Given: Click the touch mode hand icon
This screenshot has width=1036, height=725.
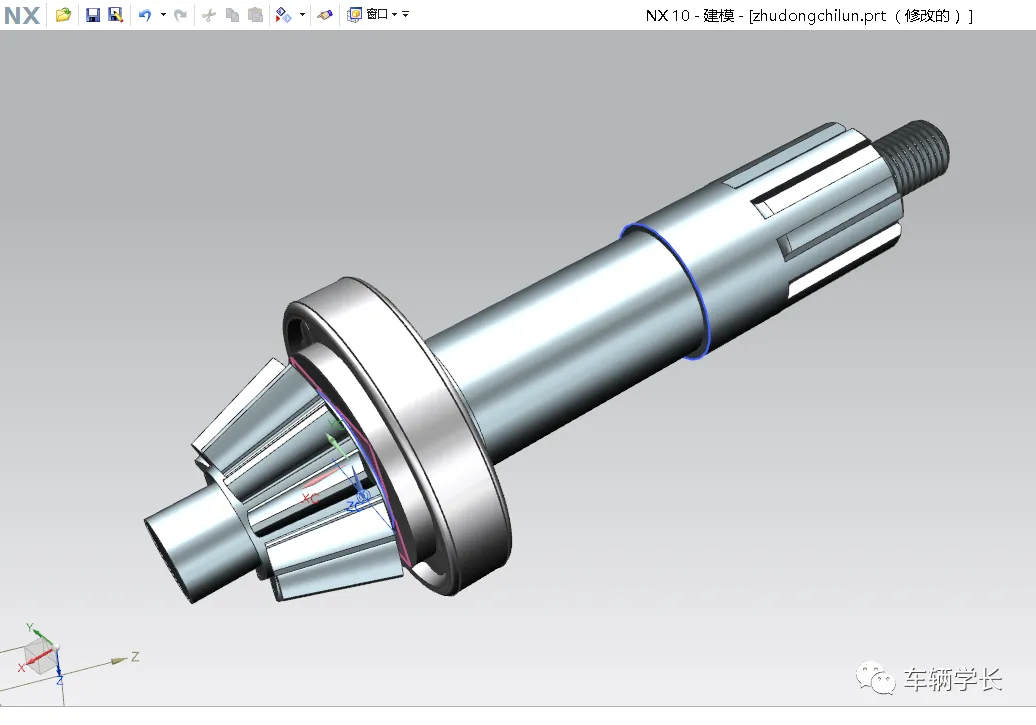Looking at the screenshot, I should 324,15.
